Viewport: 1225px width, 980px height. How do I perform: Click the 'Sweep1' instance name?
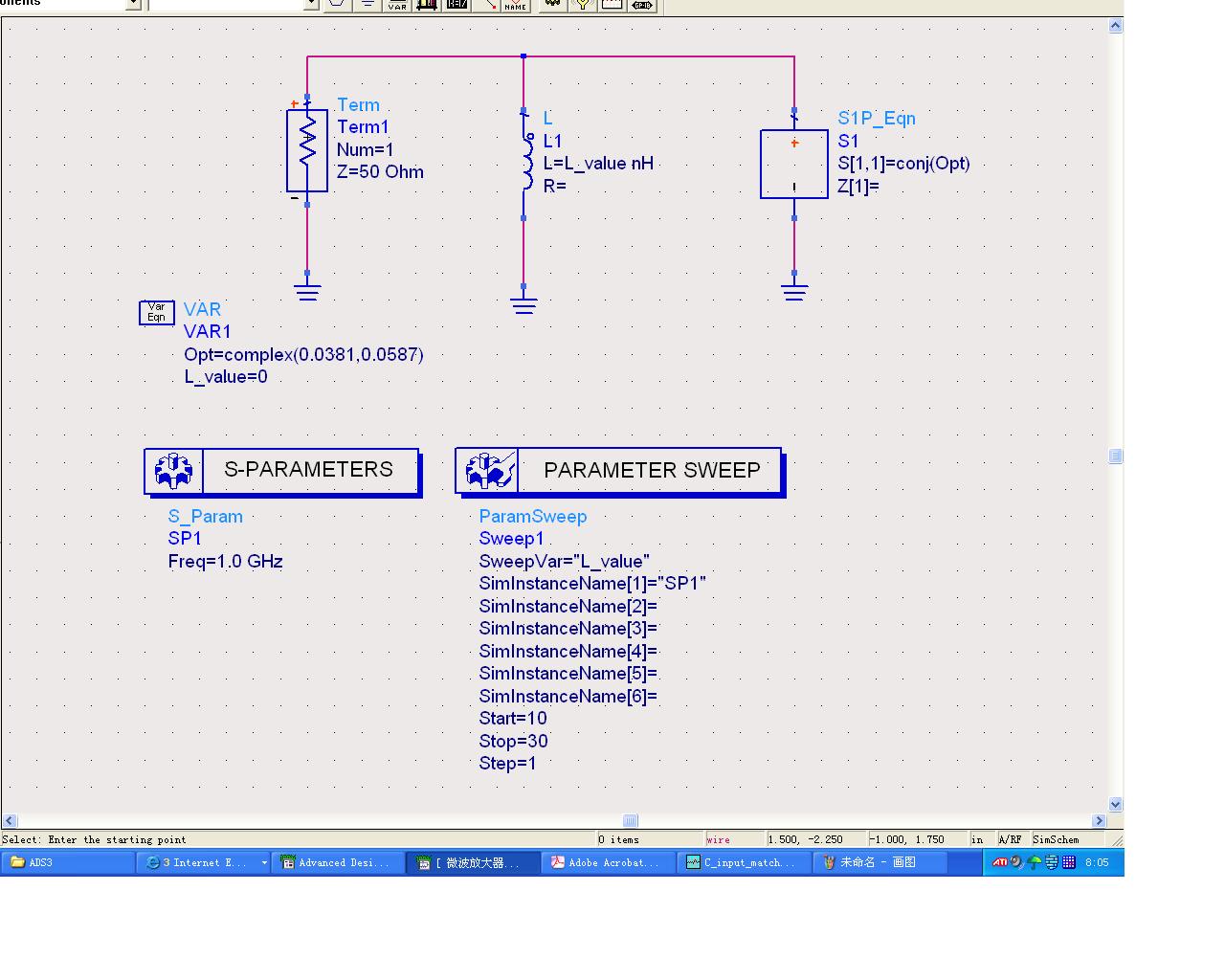point(511,539)
